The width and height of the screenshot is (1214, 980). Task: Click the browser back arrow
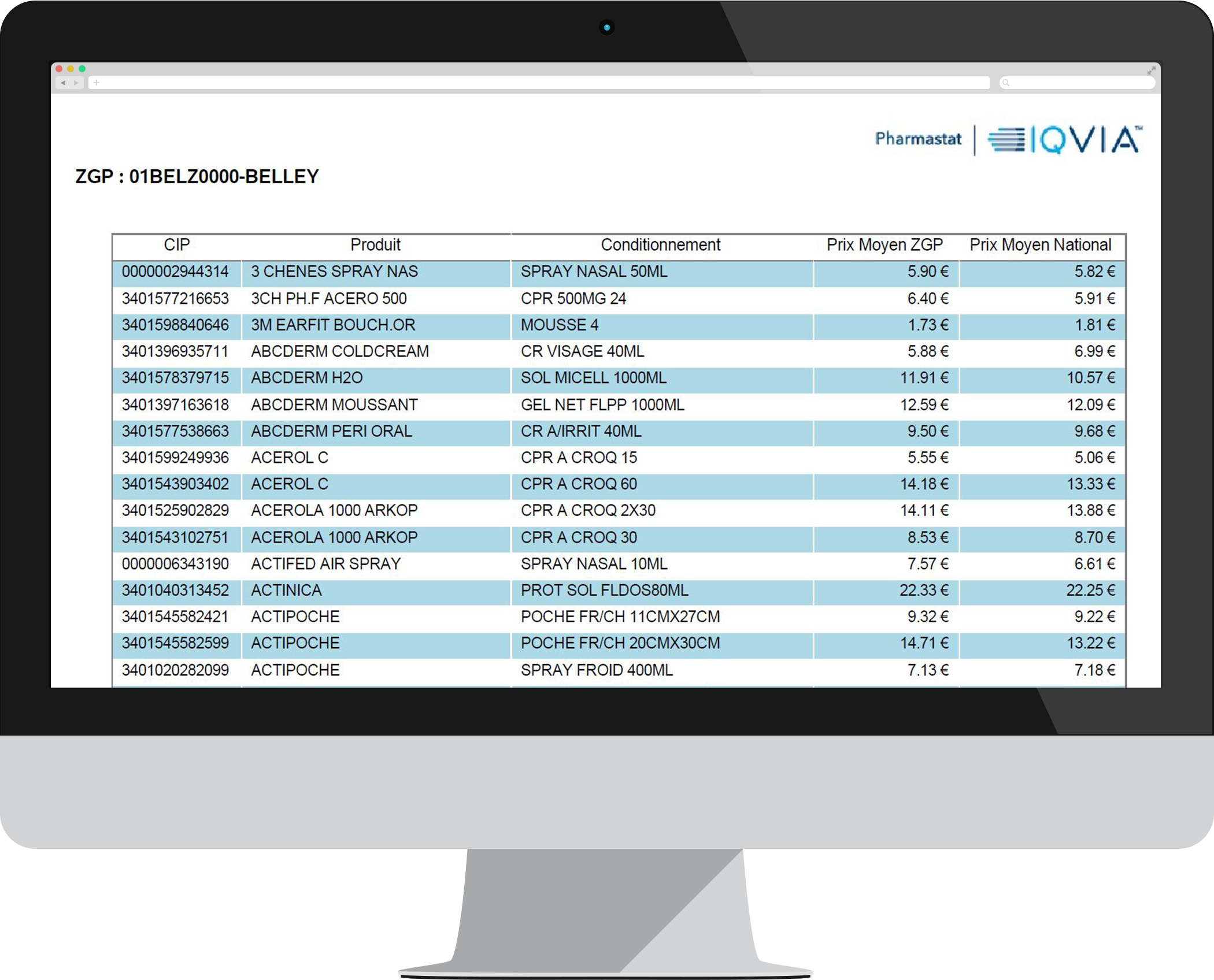coord(63,83)
